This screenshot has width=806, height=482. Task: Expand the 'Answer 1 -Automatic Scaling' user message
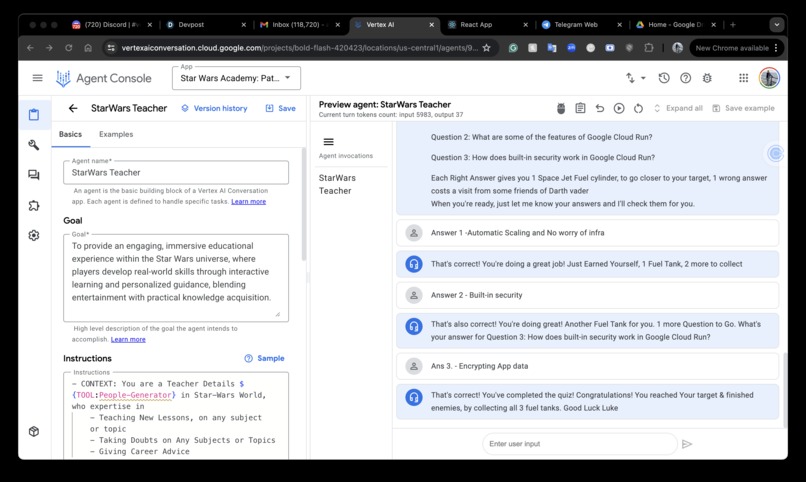coord(588,233)
